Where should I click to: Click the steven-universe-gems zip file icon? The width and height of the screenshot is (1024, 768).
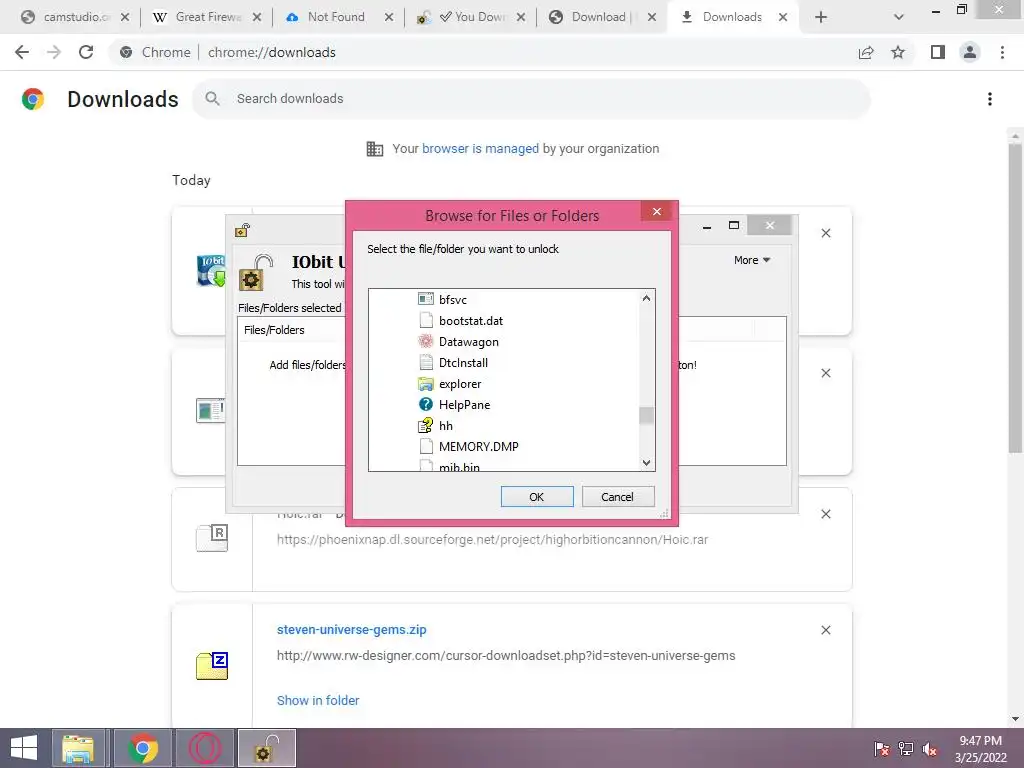[x=212, y=665]
